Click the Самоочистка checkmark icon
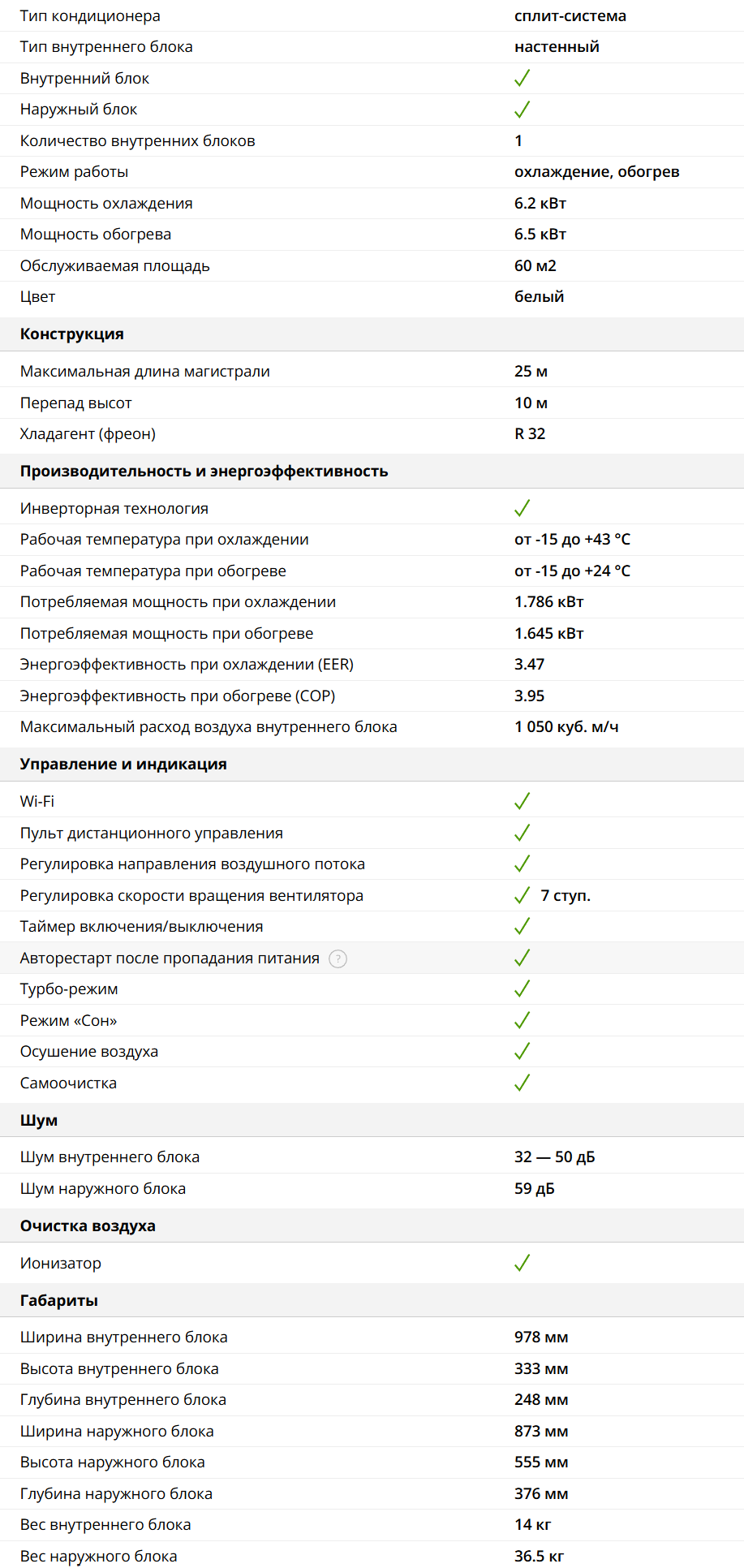Viewport: 744px width, 1568px height. 522,1083
